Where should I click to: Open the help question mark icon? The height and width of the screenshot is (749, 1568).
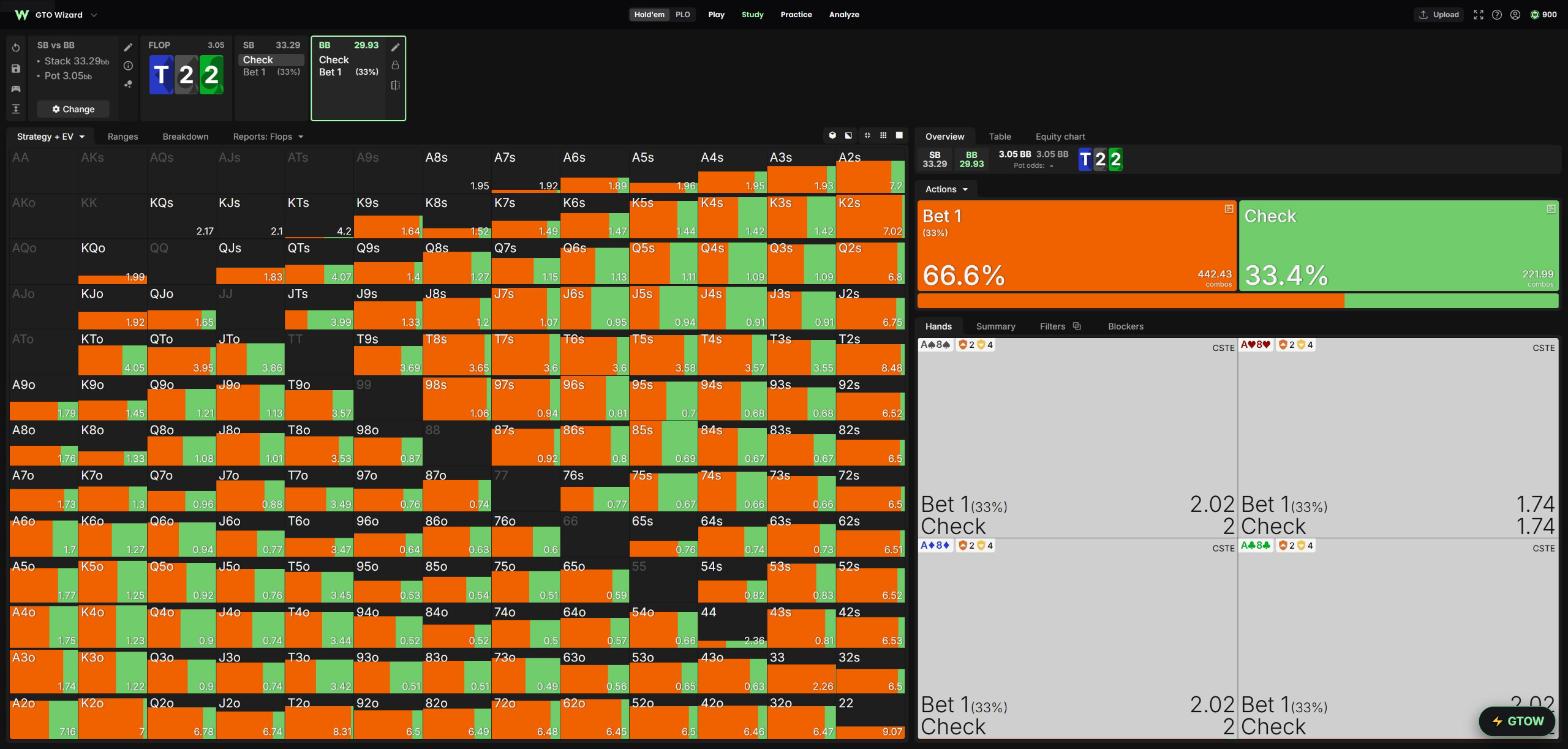[1496, 15]
